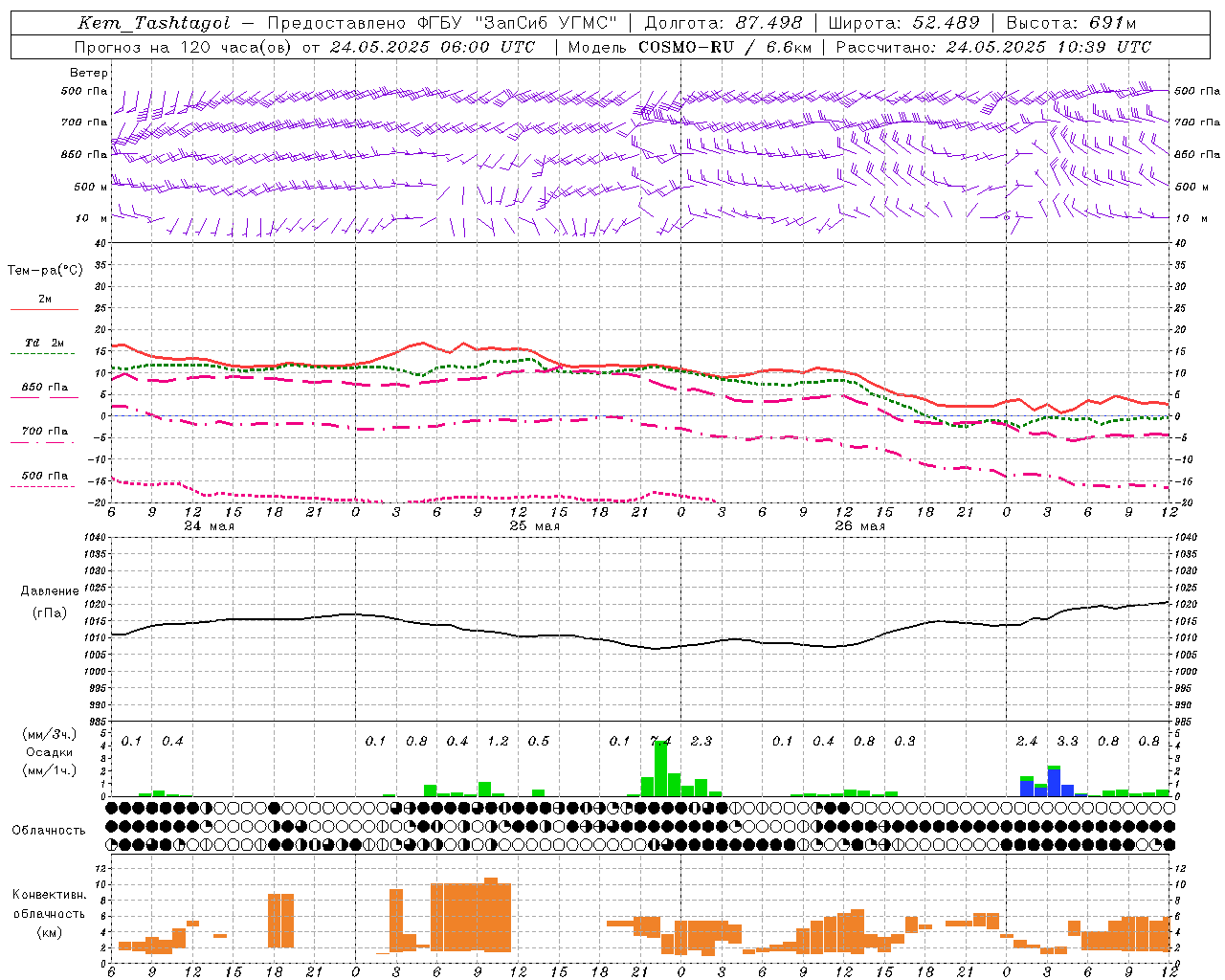Viewport: 1225px width, 980px height.
Task: Click the latitude value Широта: 52.489
Action: point(904,23)
